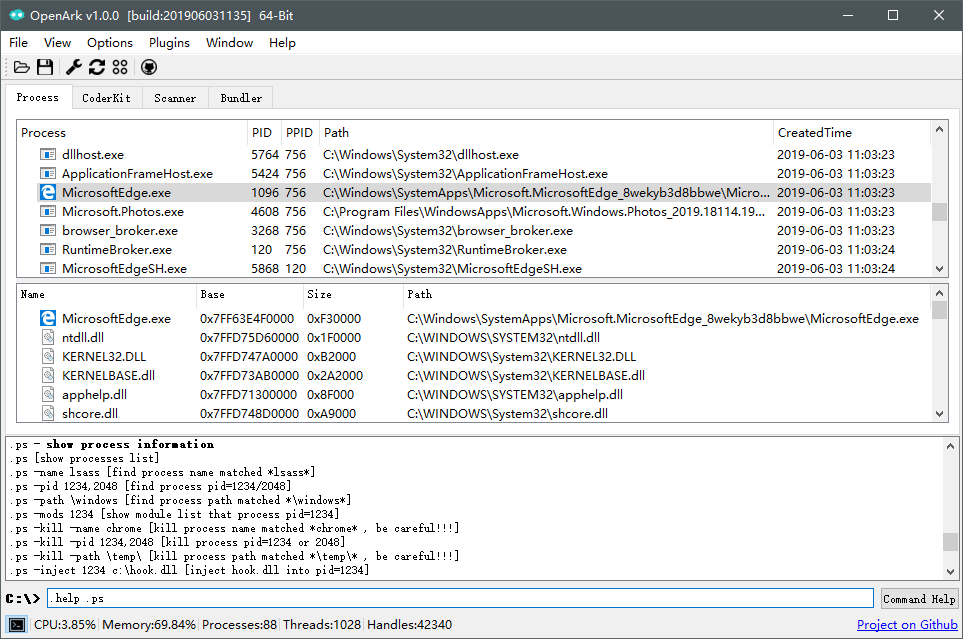Switch to the Process tab

[x=38, y=97]
